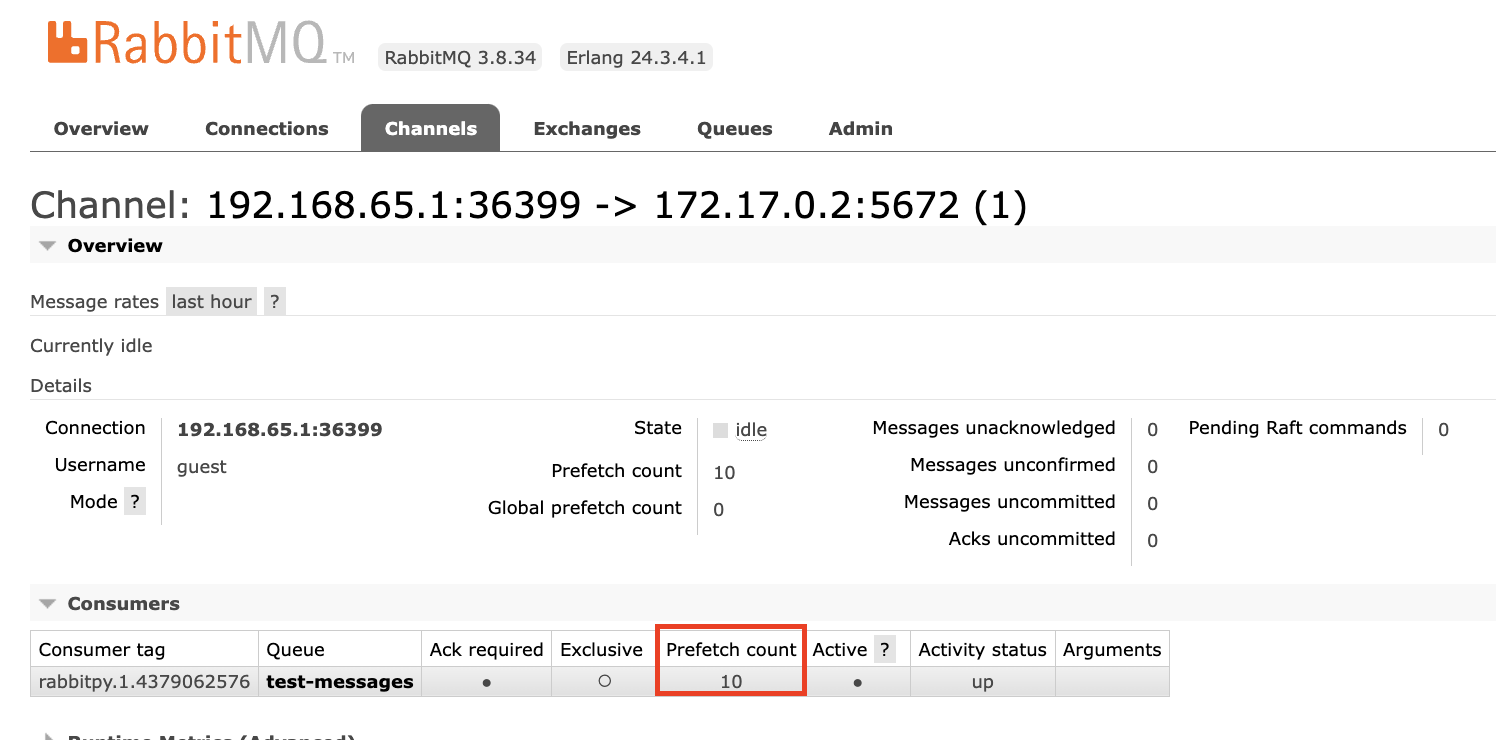This screenshot has height=740, width=1496.
Task: Open help icon next to Active column
Action: point(884,650)
